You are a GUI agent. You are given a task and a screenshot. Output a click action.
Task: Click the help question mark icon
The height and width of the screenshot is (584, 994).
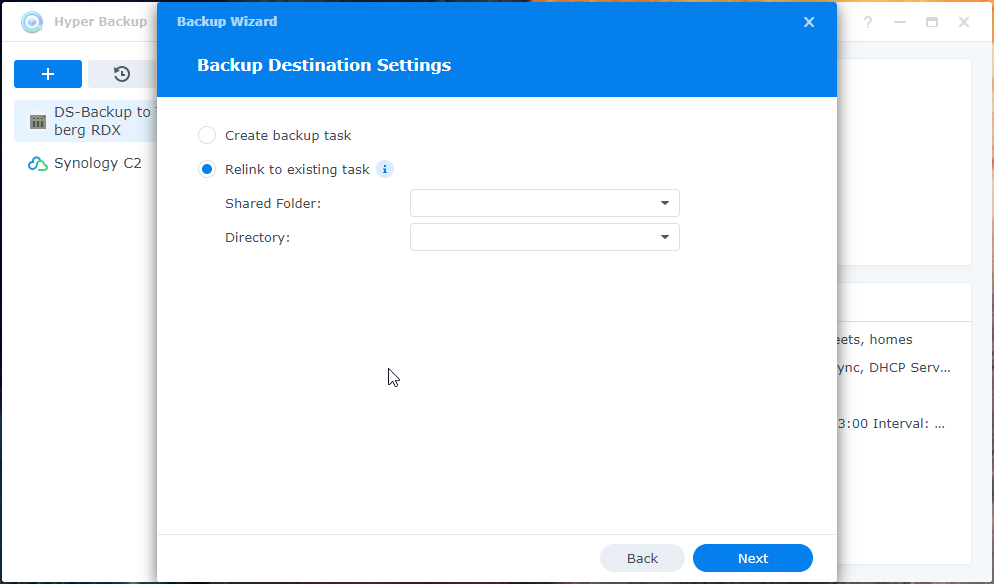(x=868, y=22)
